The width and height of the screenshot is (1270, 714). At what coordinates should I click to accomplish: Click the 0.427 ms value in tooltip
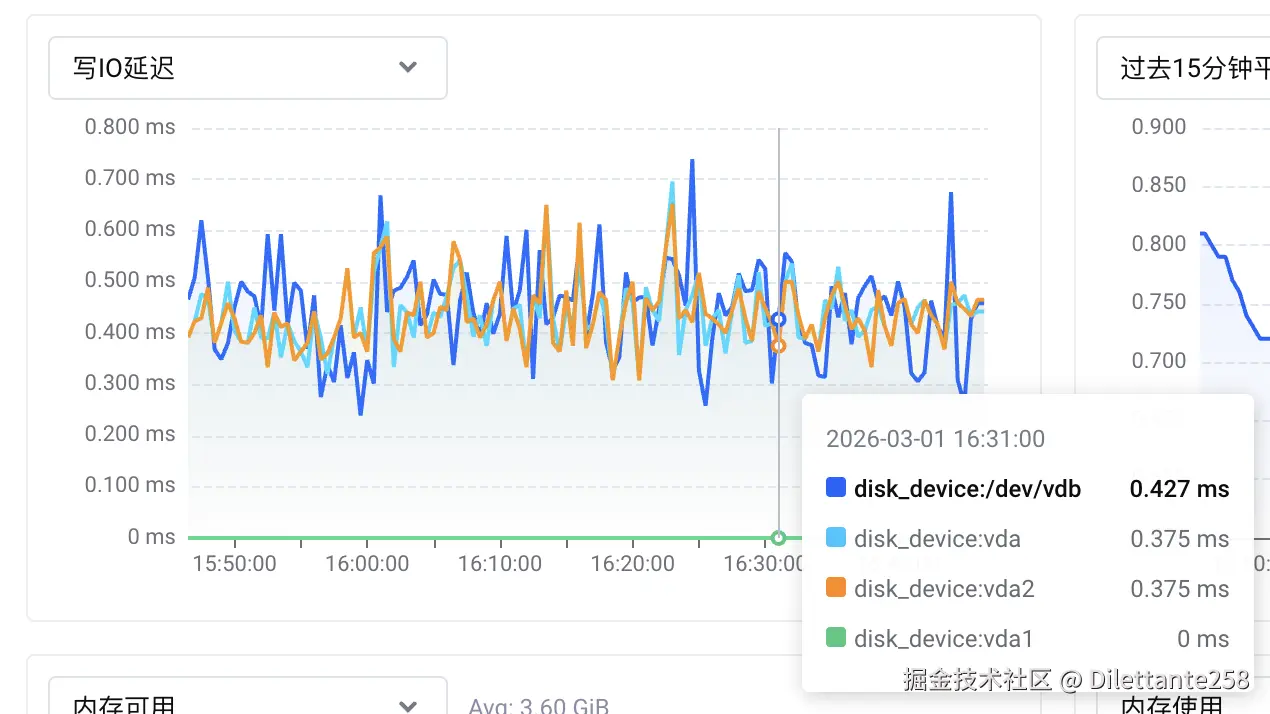[x=1179, y=489]
